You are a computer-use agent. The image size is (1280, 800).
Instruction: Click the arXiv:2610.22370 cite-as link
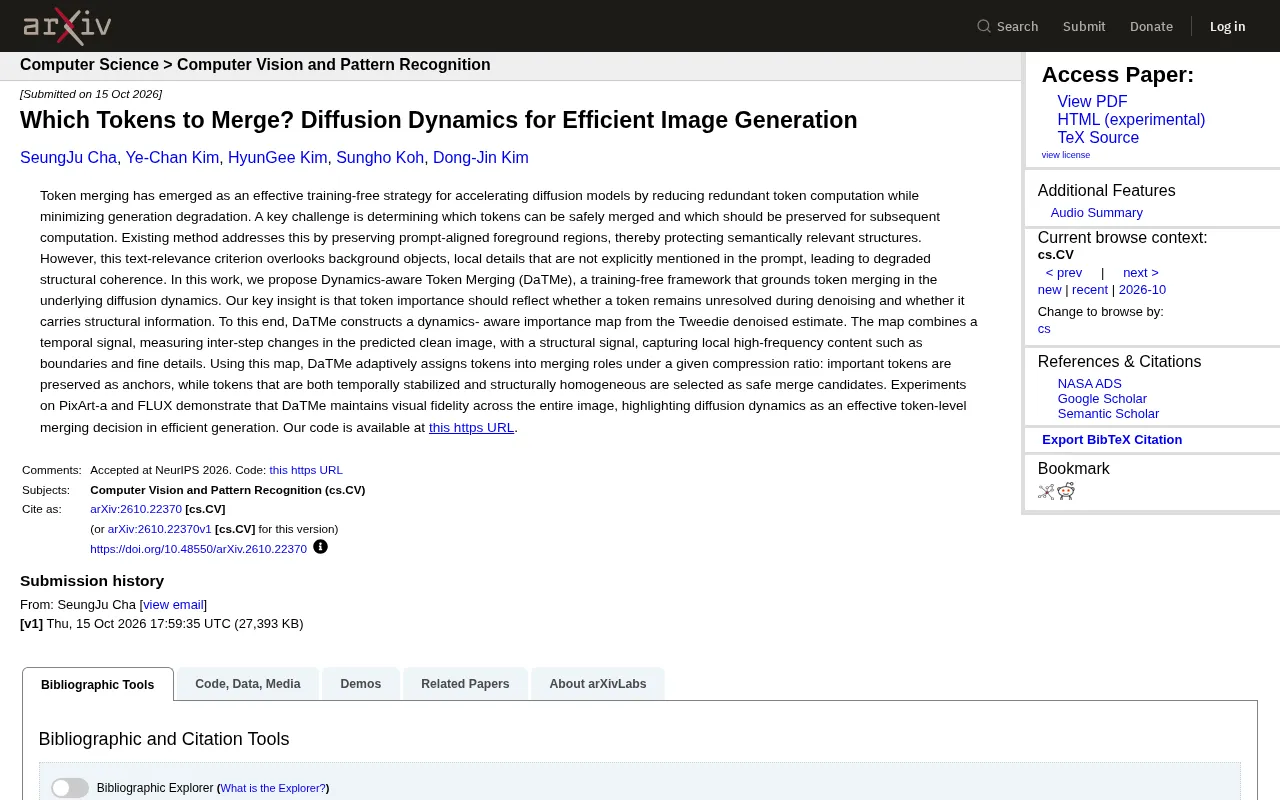tap(136, 509)
